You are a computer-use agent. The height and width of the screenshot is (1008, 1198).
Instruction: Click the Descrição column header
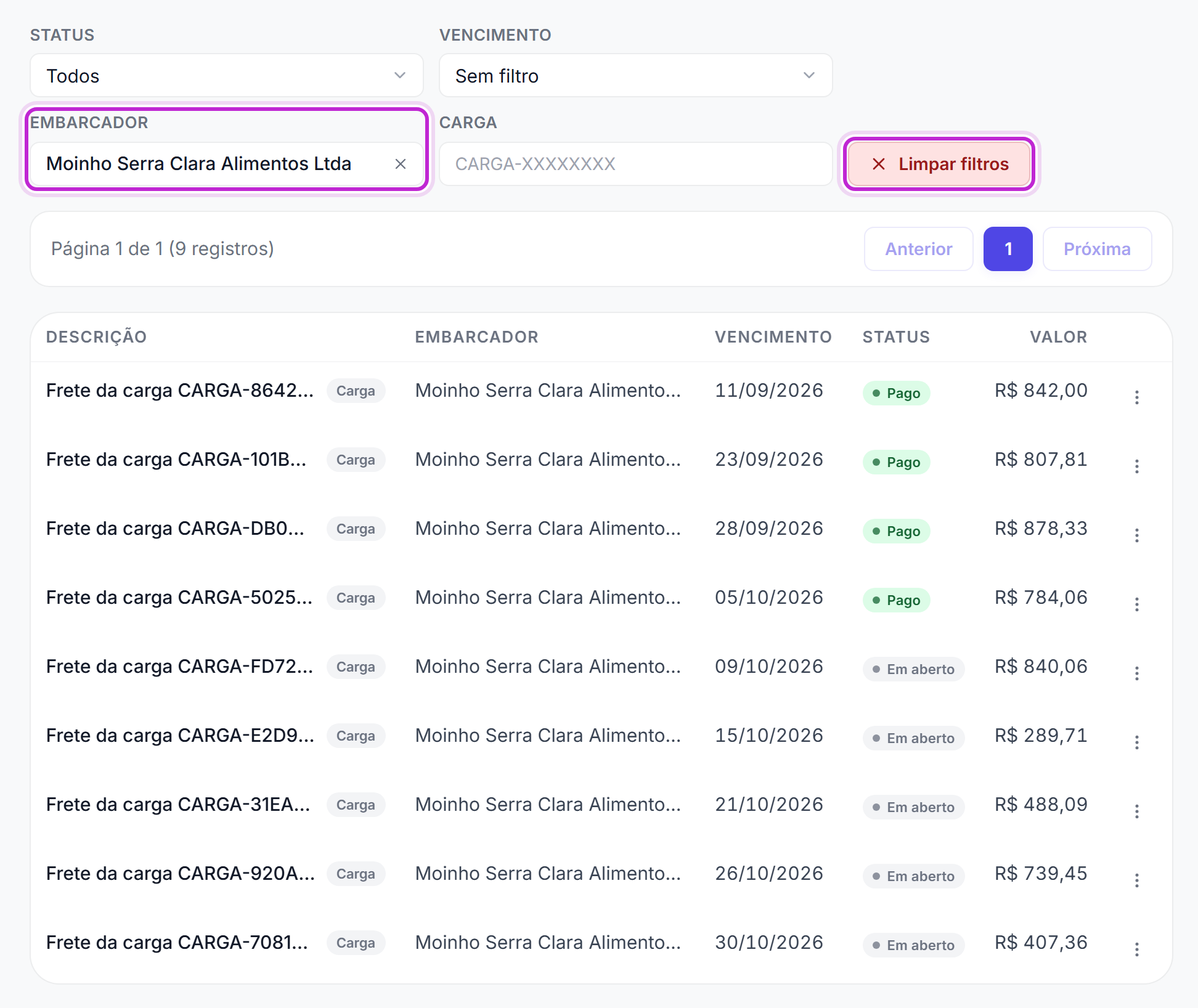[x=97, y=337]
